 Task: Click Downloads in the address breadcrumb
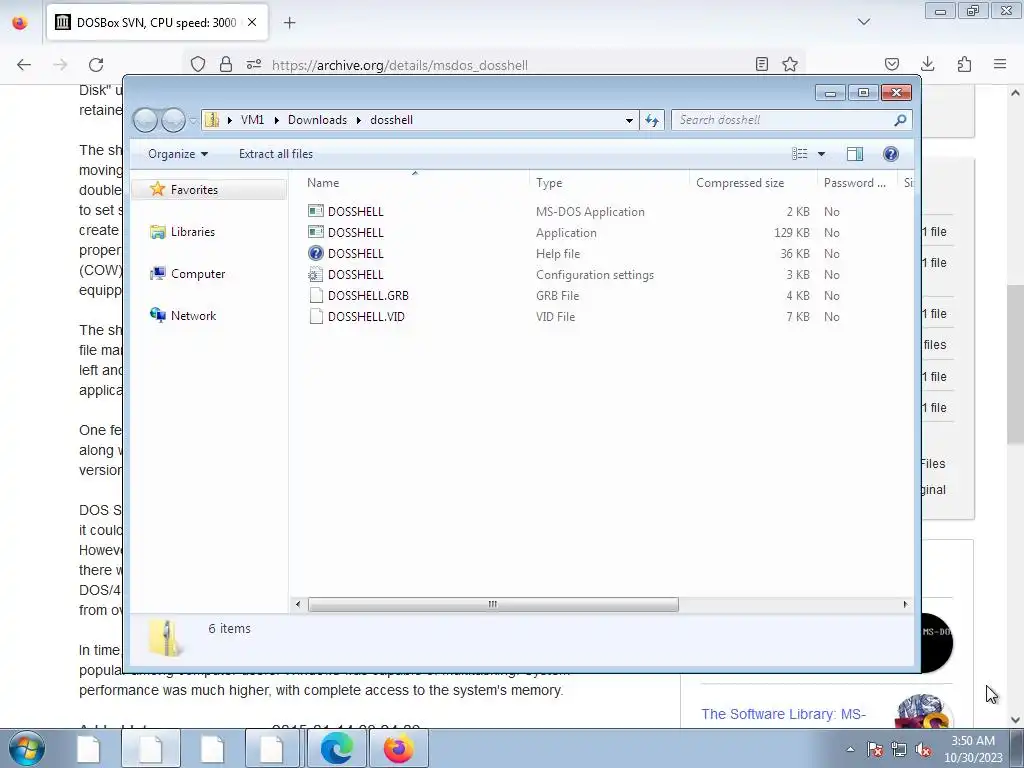tap(317, 120)
